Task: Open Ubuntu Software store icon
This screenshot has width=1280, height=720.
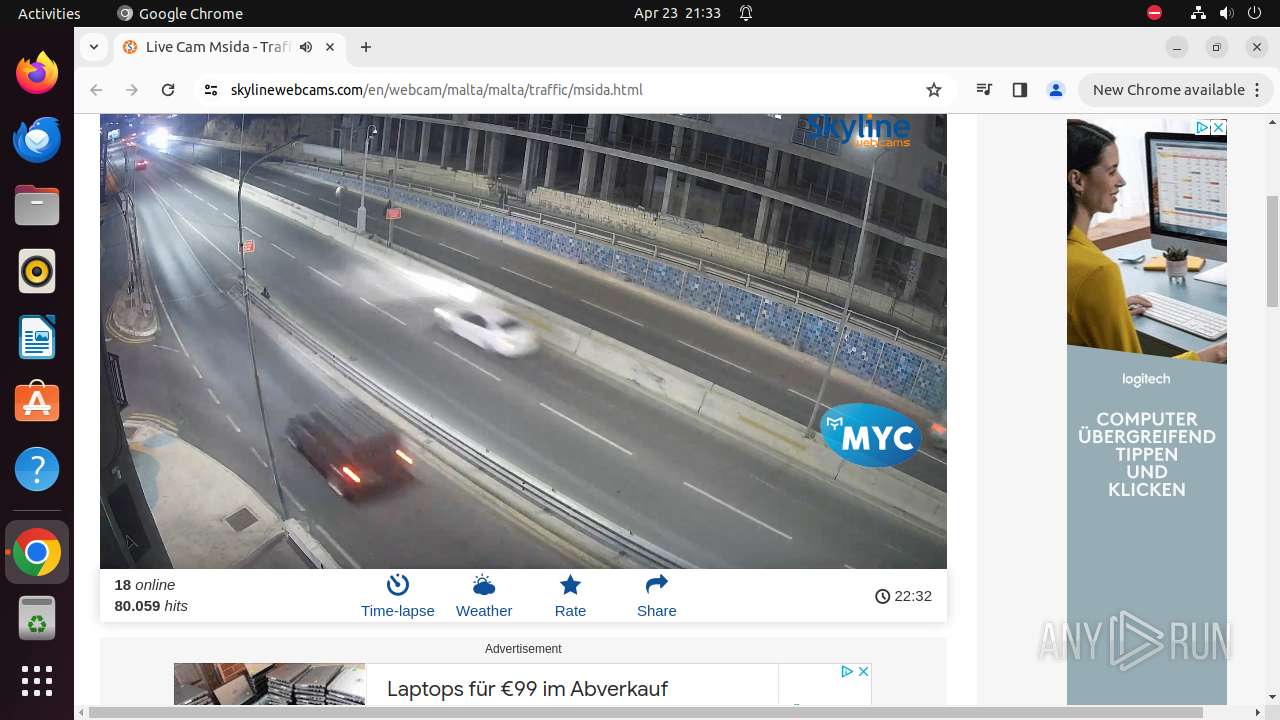Action: pos(37,403)
